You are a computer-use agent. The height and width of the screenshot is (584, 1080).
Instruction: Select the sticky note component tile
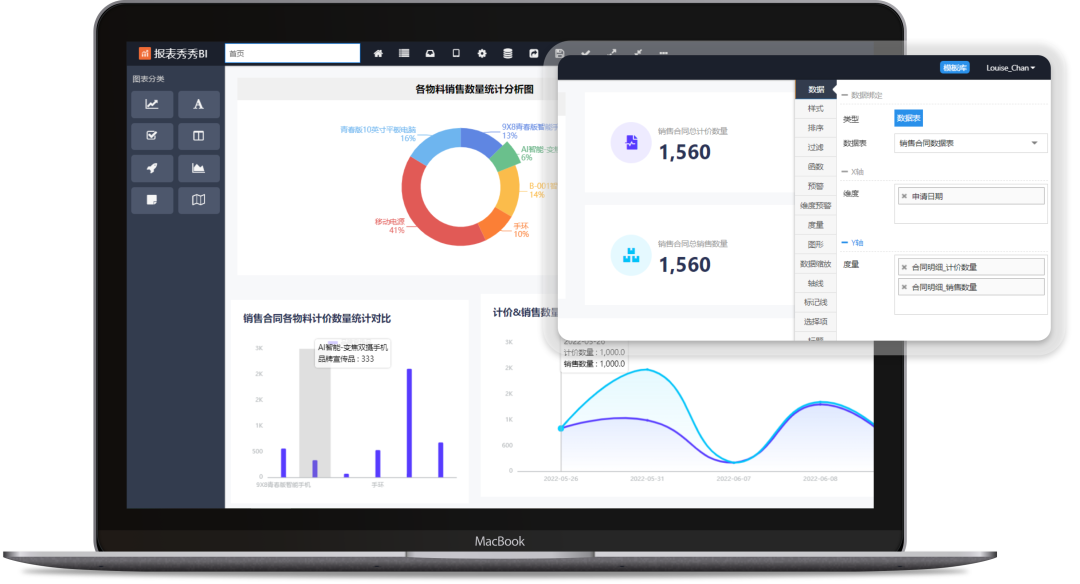tap(152, 200)
